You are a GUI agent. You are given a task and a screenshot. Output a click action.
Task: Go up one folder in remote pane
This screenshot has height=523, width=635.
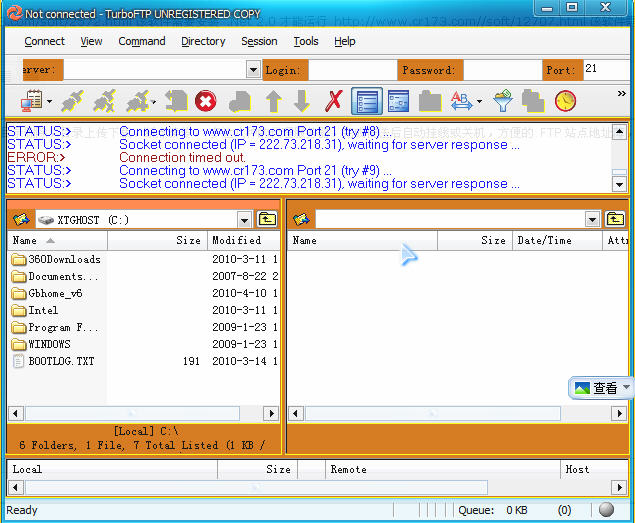pyautogui.click(x=615, y=220)
